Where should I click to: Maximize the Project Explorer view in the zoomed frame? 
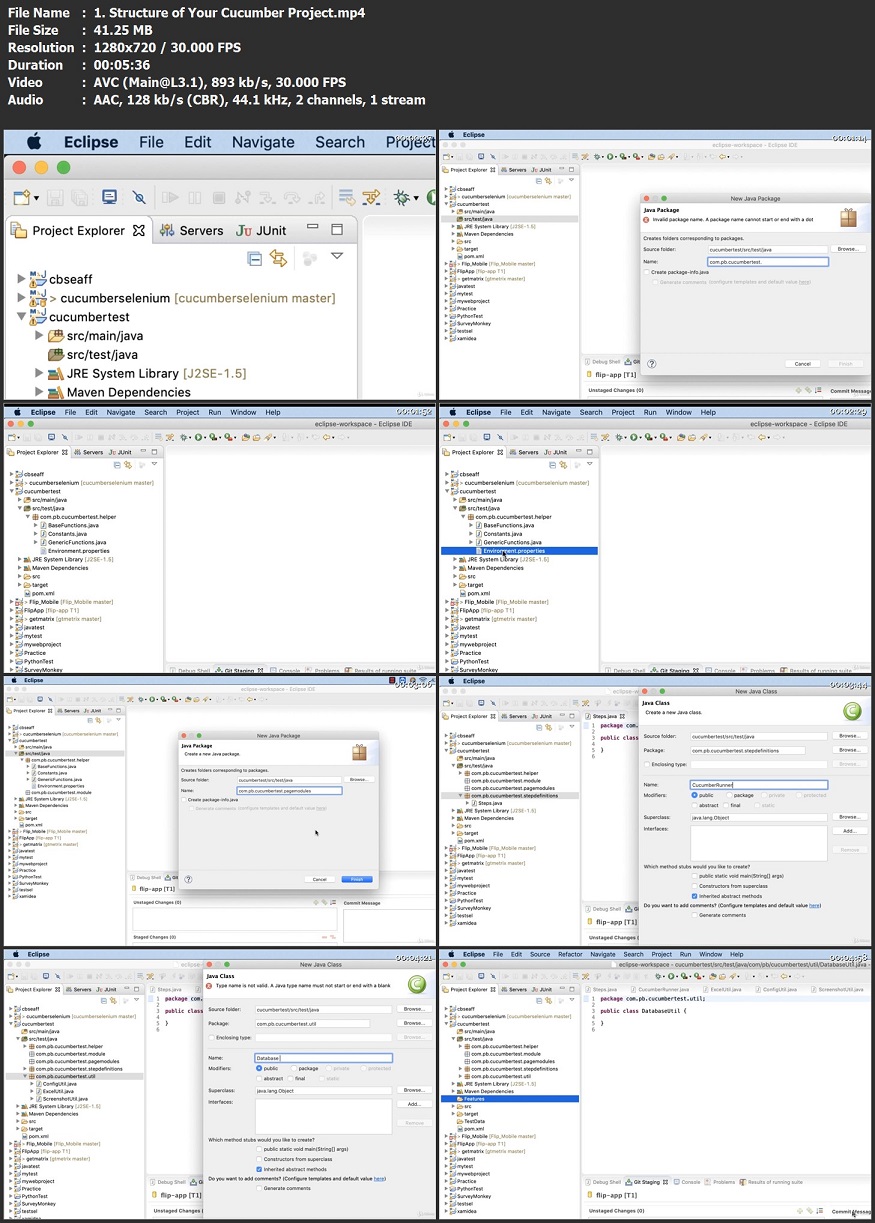[336, 229]
